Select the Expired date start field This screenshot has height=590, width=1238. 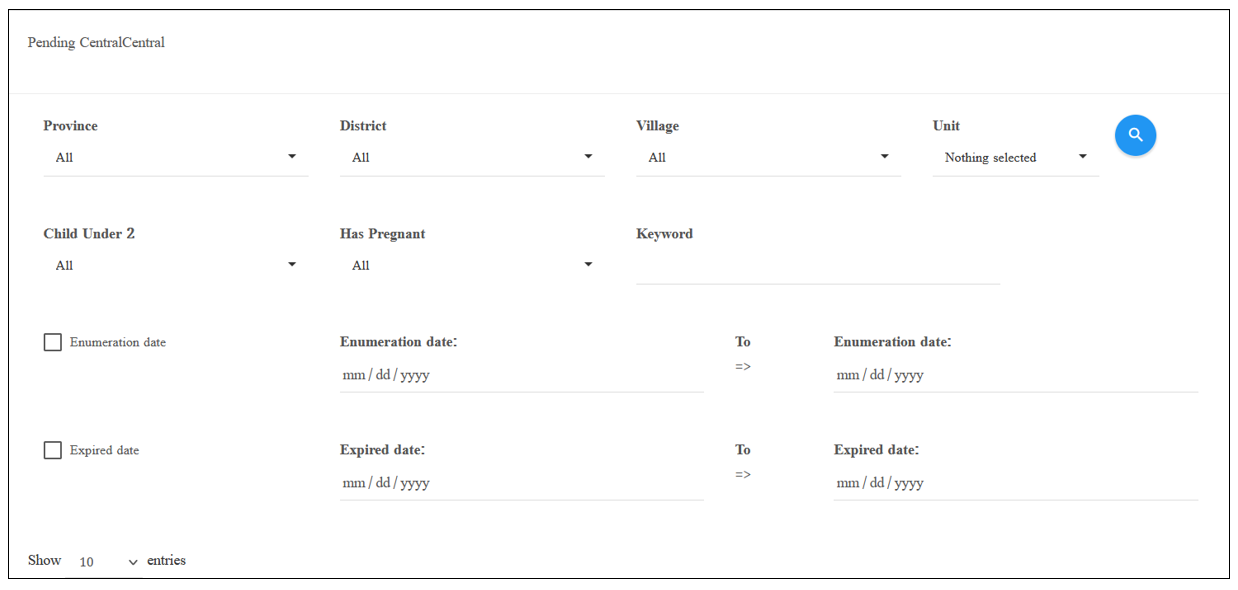click(x=522, y=483)
